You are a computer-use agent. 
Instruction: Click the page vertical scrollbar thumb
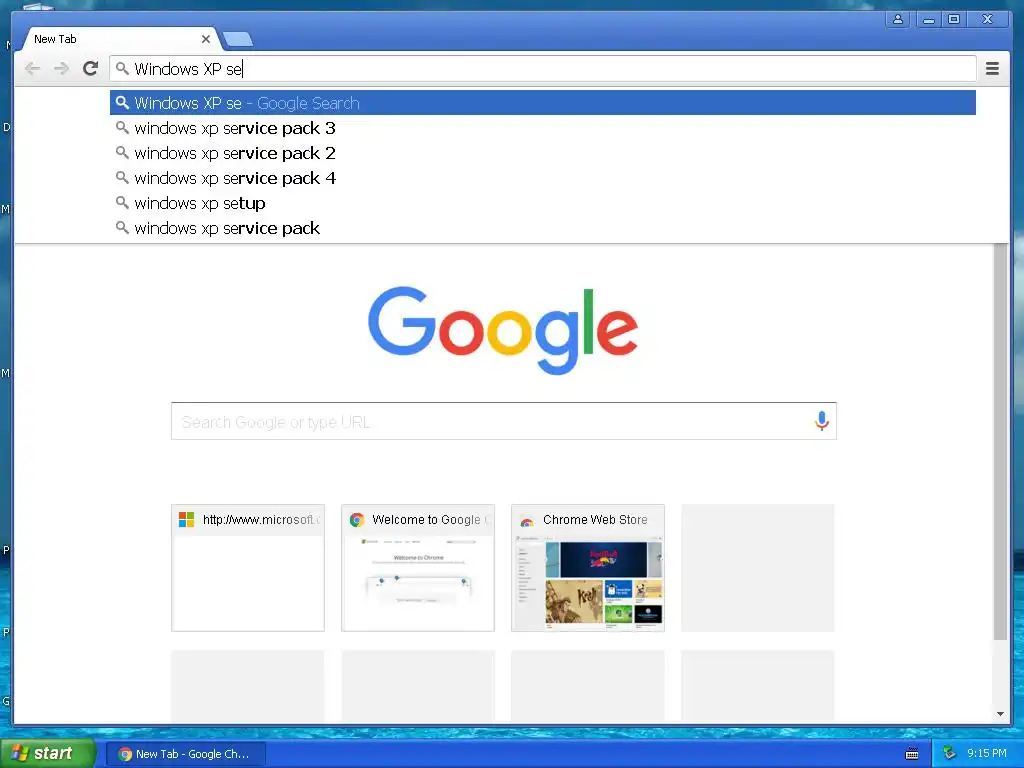point(1000,442)
